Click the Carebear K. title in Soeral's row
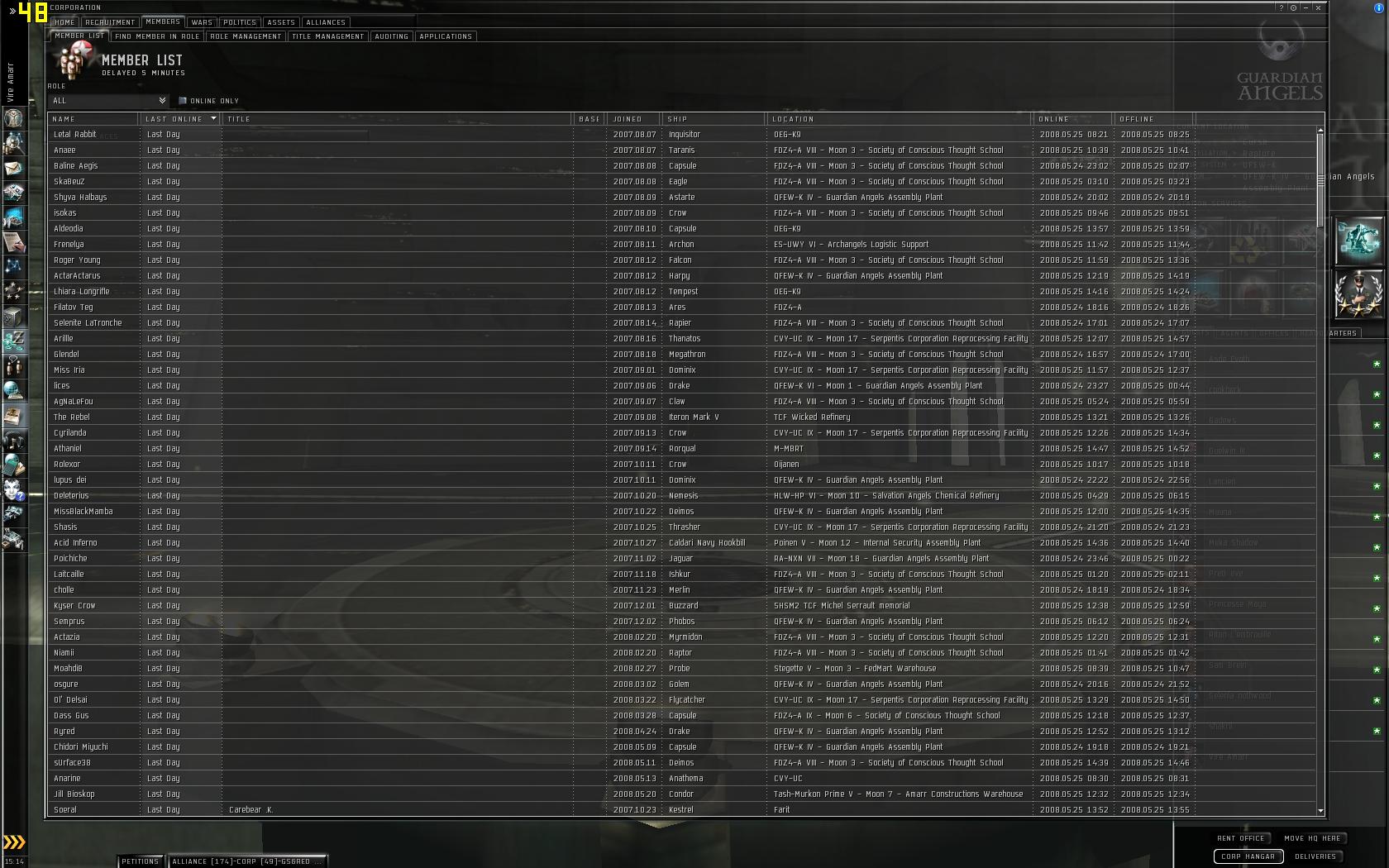This screenshot has height=868, width=1389. pos(251,810)
